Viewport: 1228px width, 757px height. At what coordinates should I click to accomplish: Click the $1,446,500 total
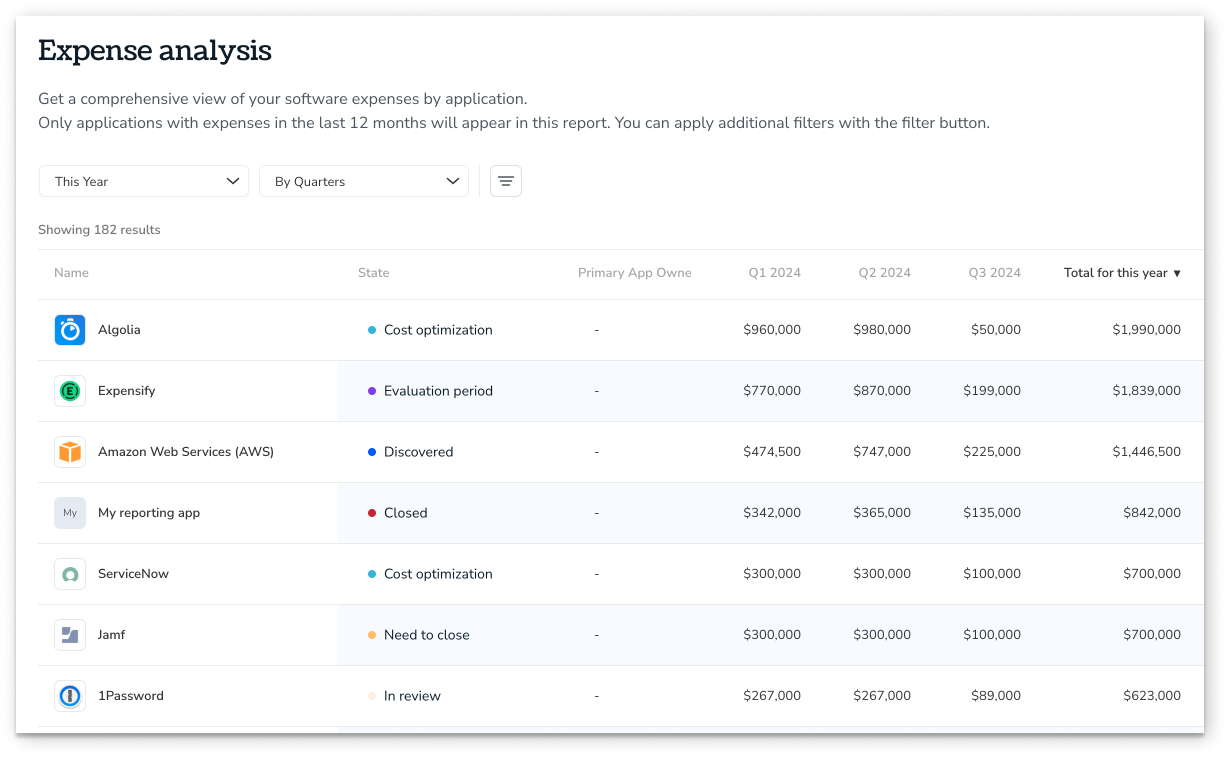click(1146, 452)
